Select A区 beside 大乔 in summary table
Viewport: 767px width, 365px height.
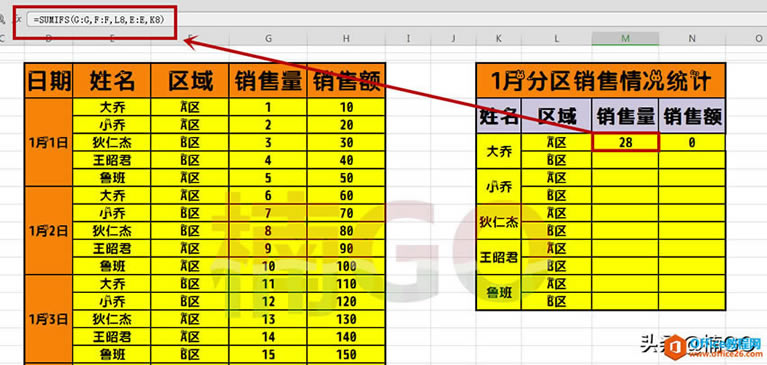[x=557, y=142]
